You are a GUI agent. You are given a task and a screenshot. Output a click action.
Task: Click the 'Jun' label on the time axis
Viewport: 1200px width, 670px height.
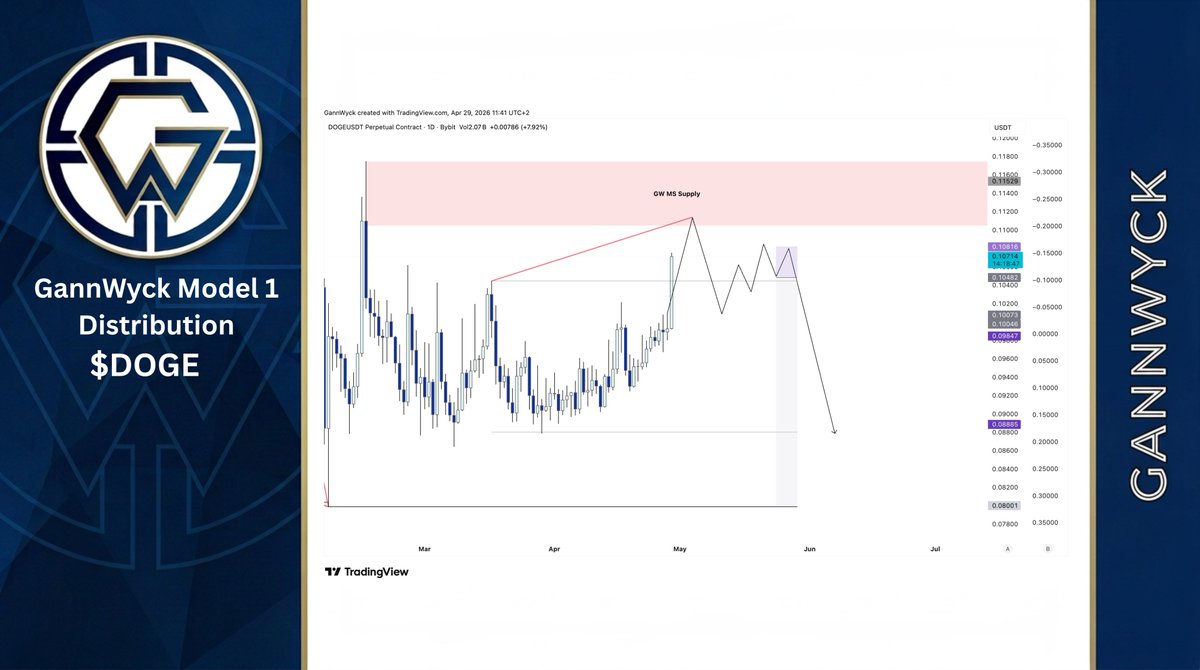coord(809,548)
